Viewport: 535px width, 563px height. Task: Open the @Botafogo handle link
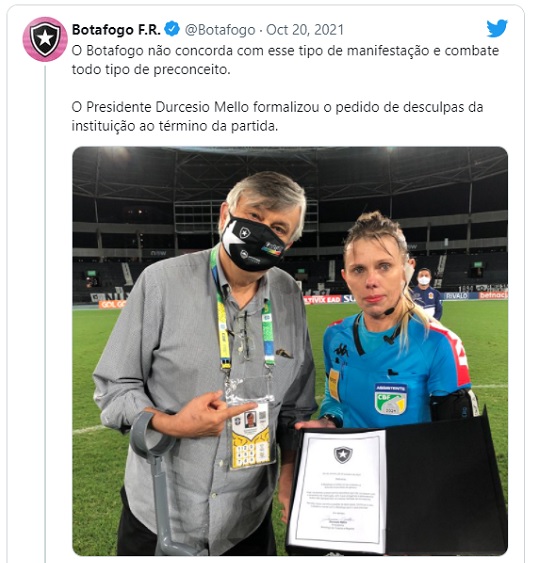tap(220, 29)
